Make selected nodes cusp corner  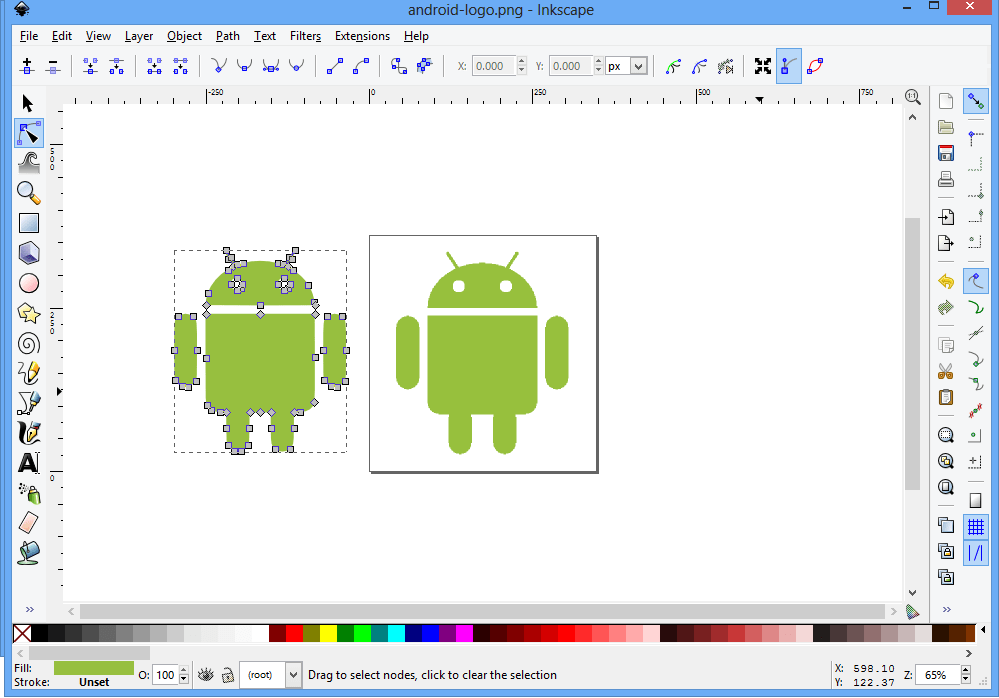pos(219,66)
